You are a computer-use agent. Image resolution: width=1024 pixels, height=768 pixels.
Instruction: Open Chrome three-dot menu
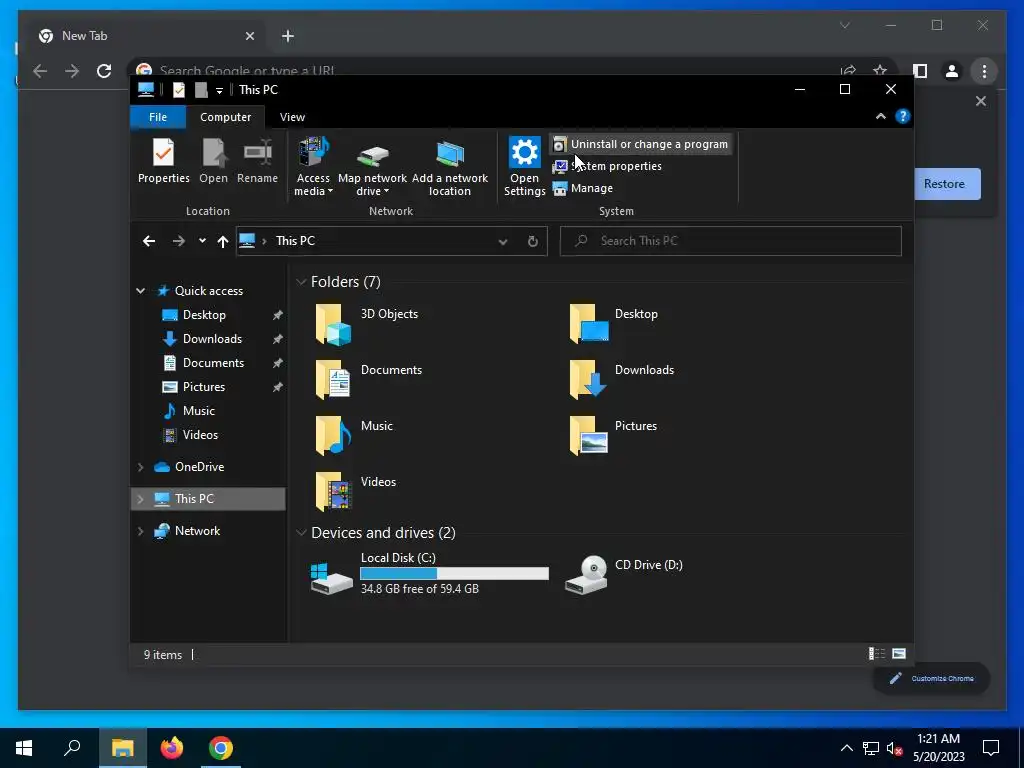(x=984, y=71)
